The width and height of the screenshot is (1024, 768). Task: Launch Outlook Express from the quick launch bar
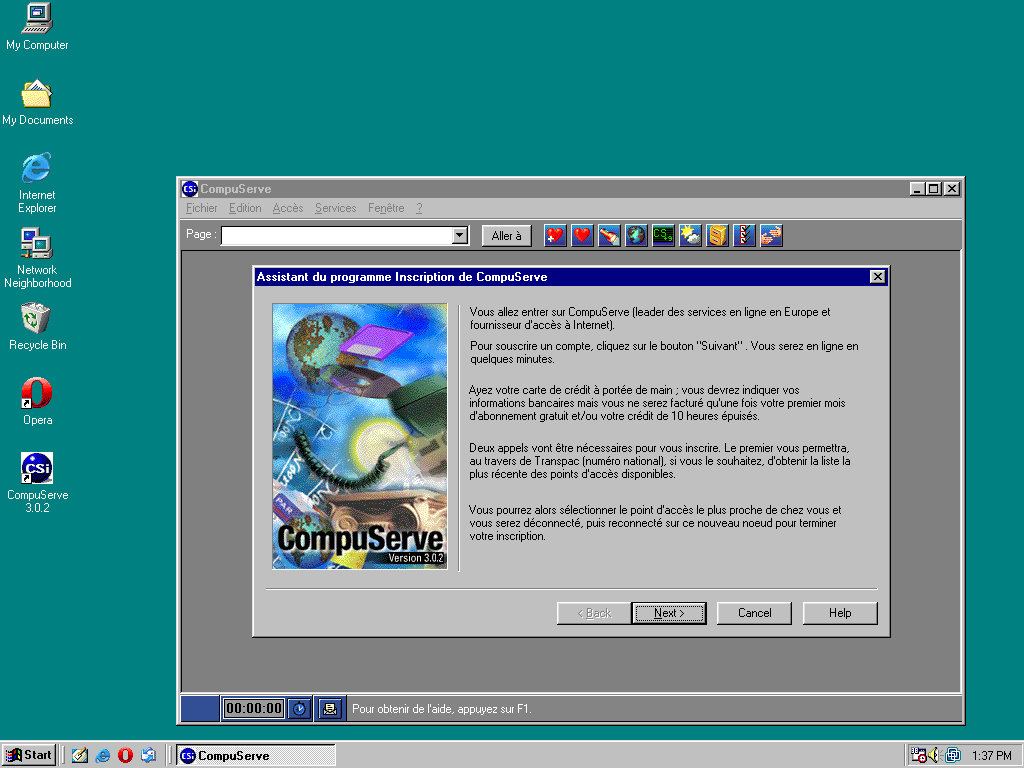click(148, 756)
